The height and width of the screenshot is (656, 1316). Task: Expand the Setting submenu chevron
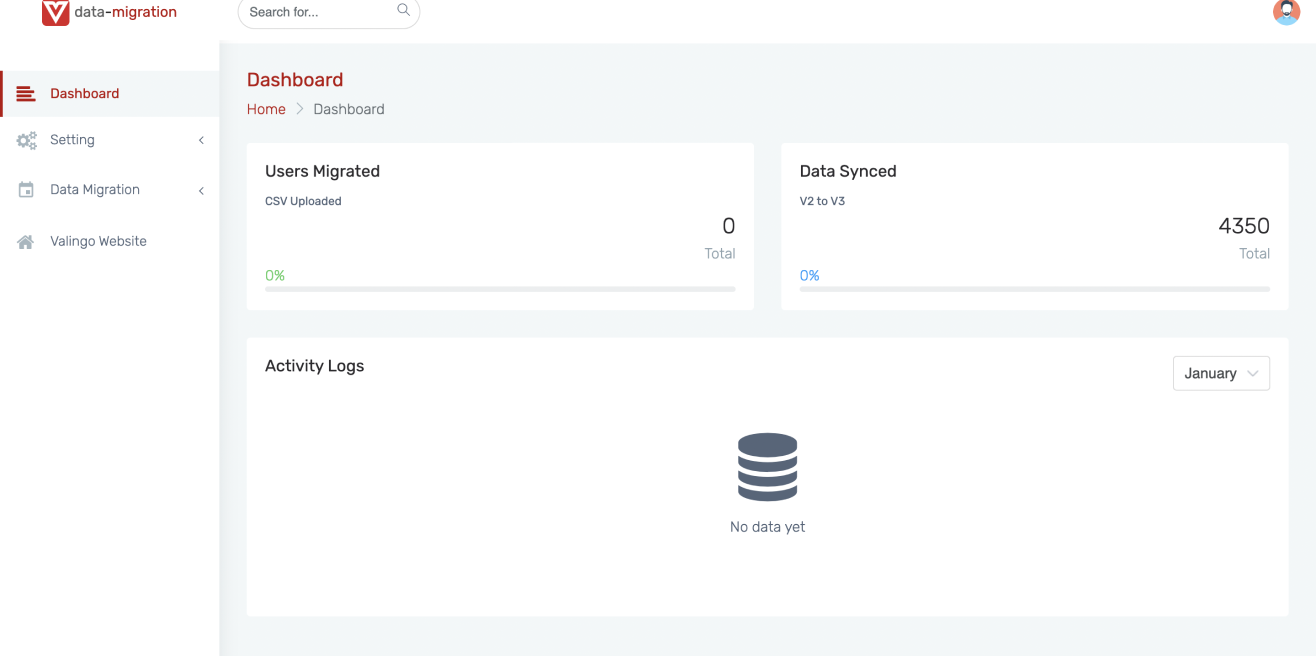(201, 141)
